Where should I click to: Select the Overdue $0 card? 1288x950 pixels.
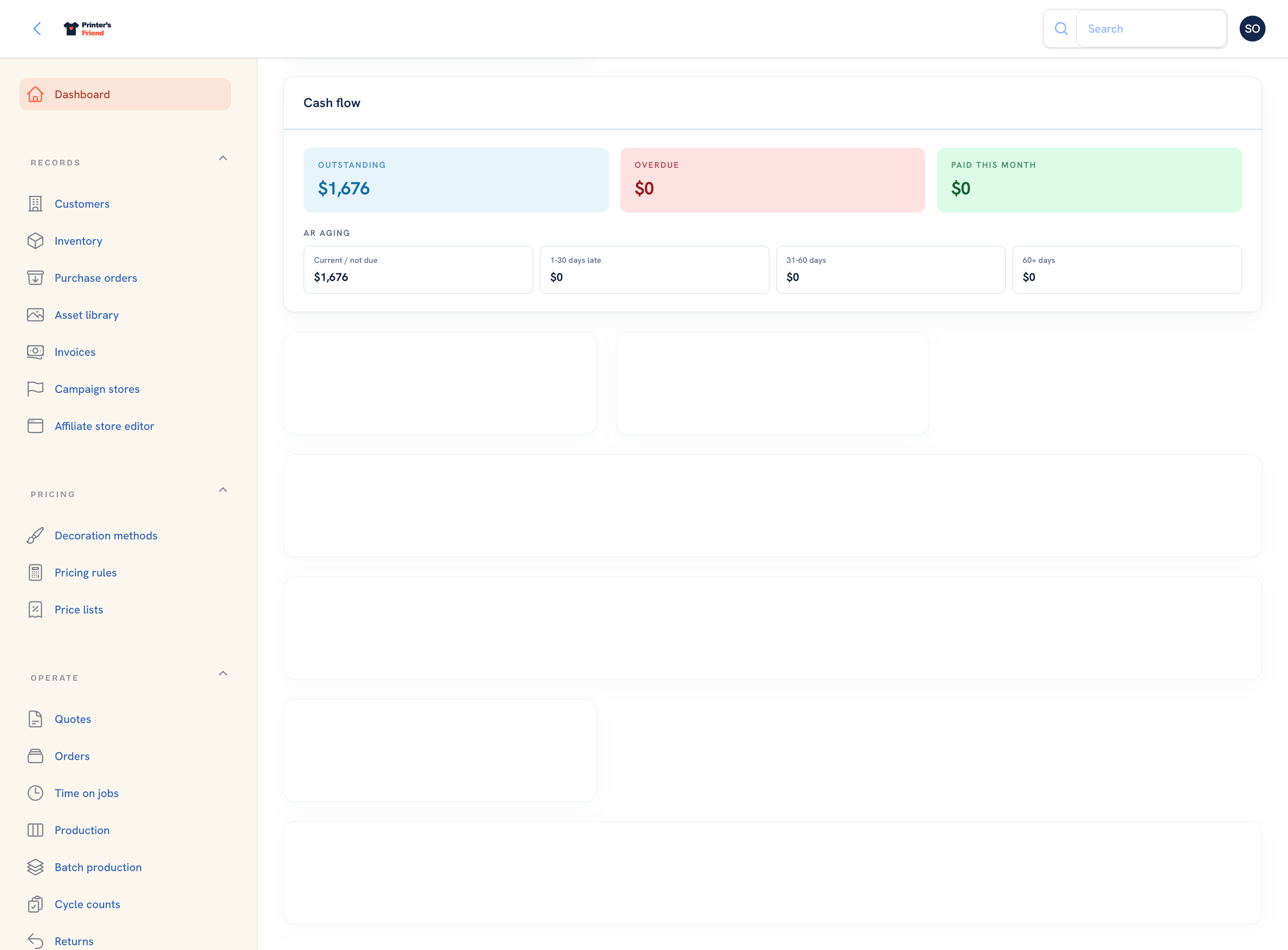(x=772, y=180)
